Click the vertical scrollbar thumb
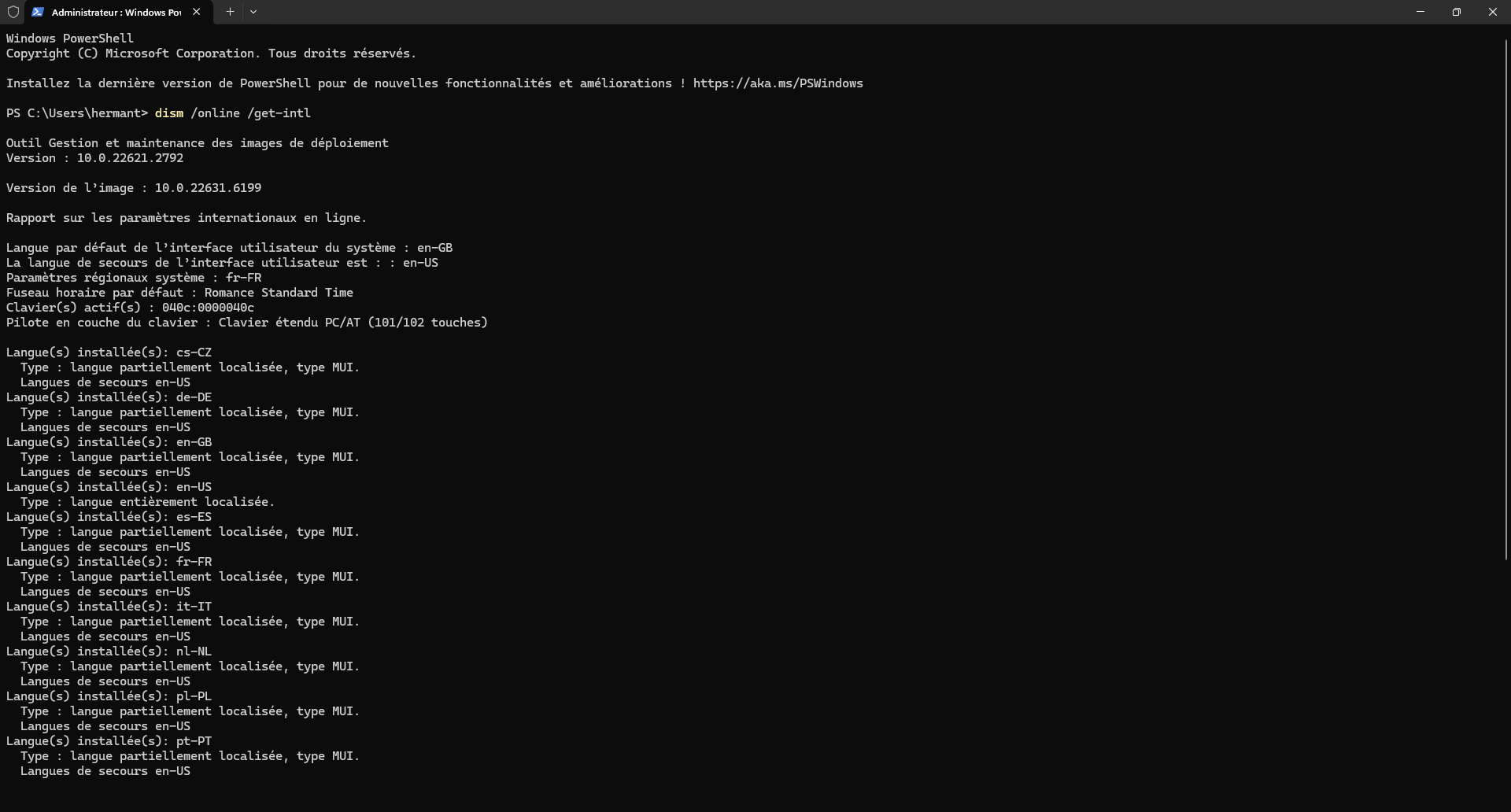Viewport: 1511px width, 812px height. point(1505,299)
